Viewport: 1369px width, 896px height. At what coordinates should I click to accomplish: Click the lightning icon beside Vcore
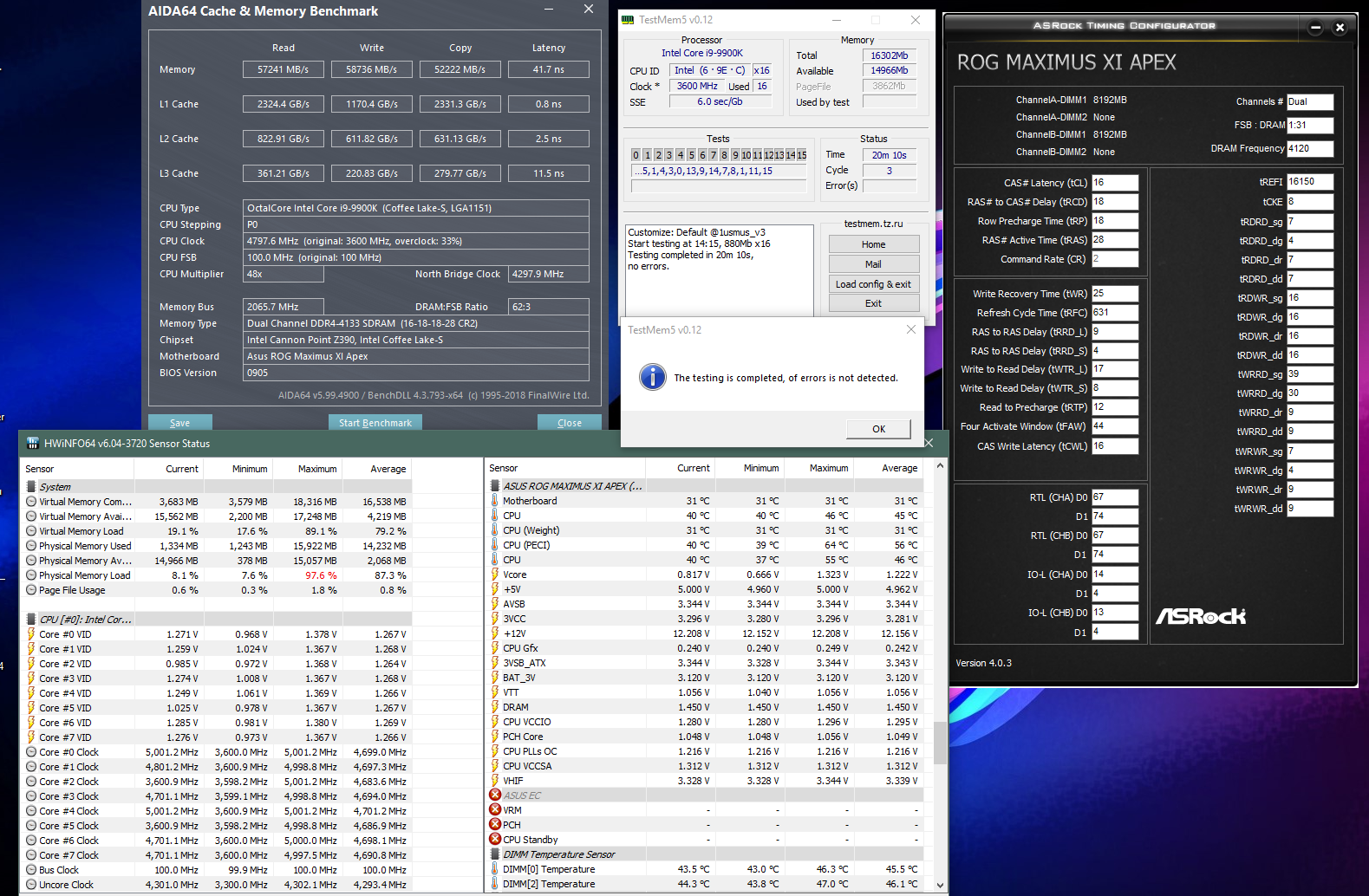click(495, 575)
